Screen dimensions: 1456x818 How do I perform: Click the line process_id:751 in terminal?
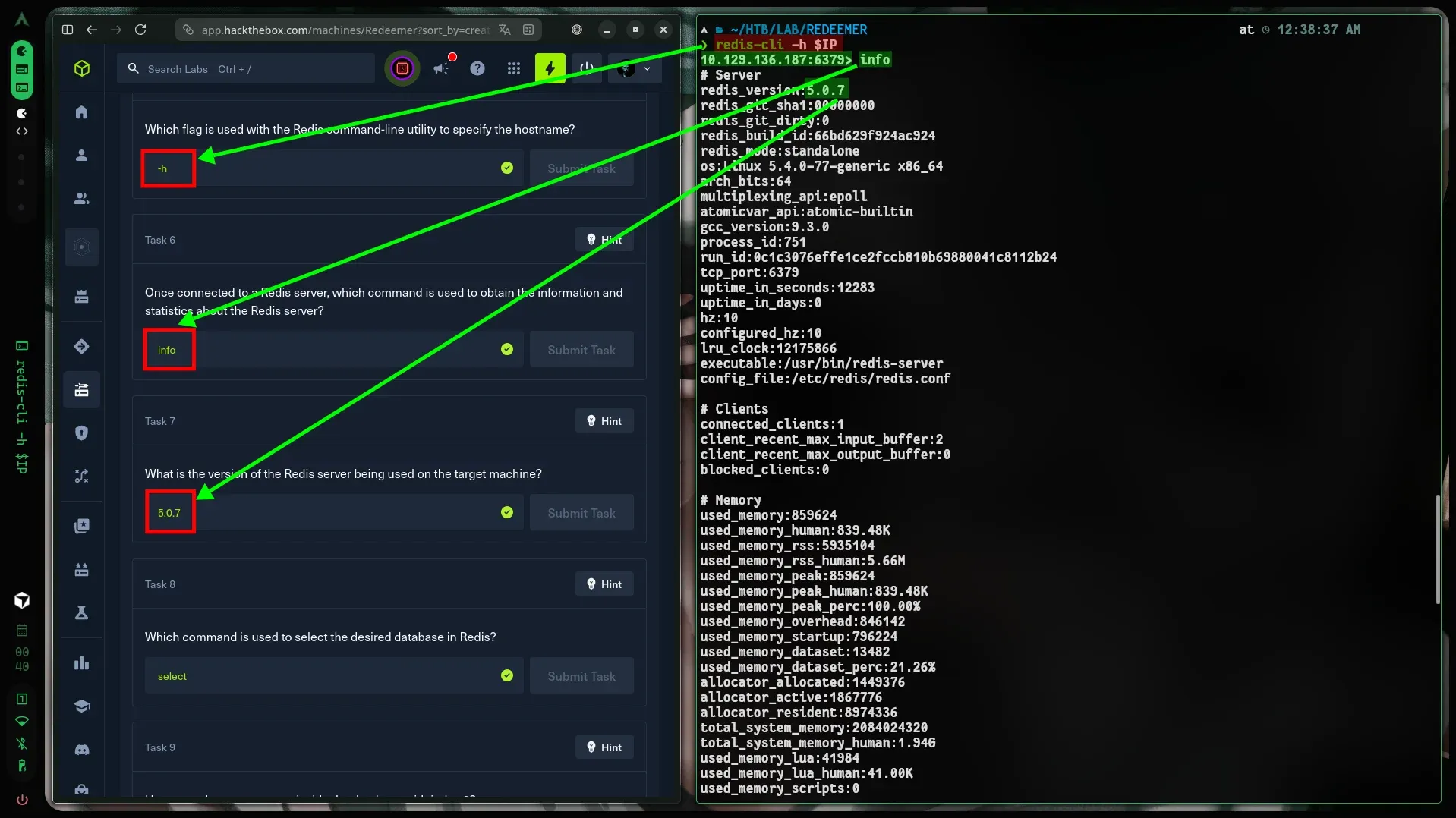pyautogui.click(x=753, y=242)
